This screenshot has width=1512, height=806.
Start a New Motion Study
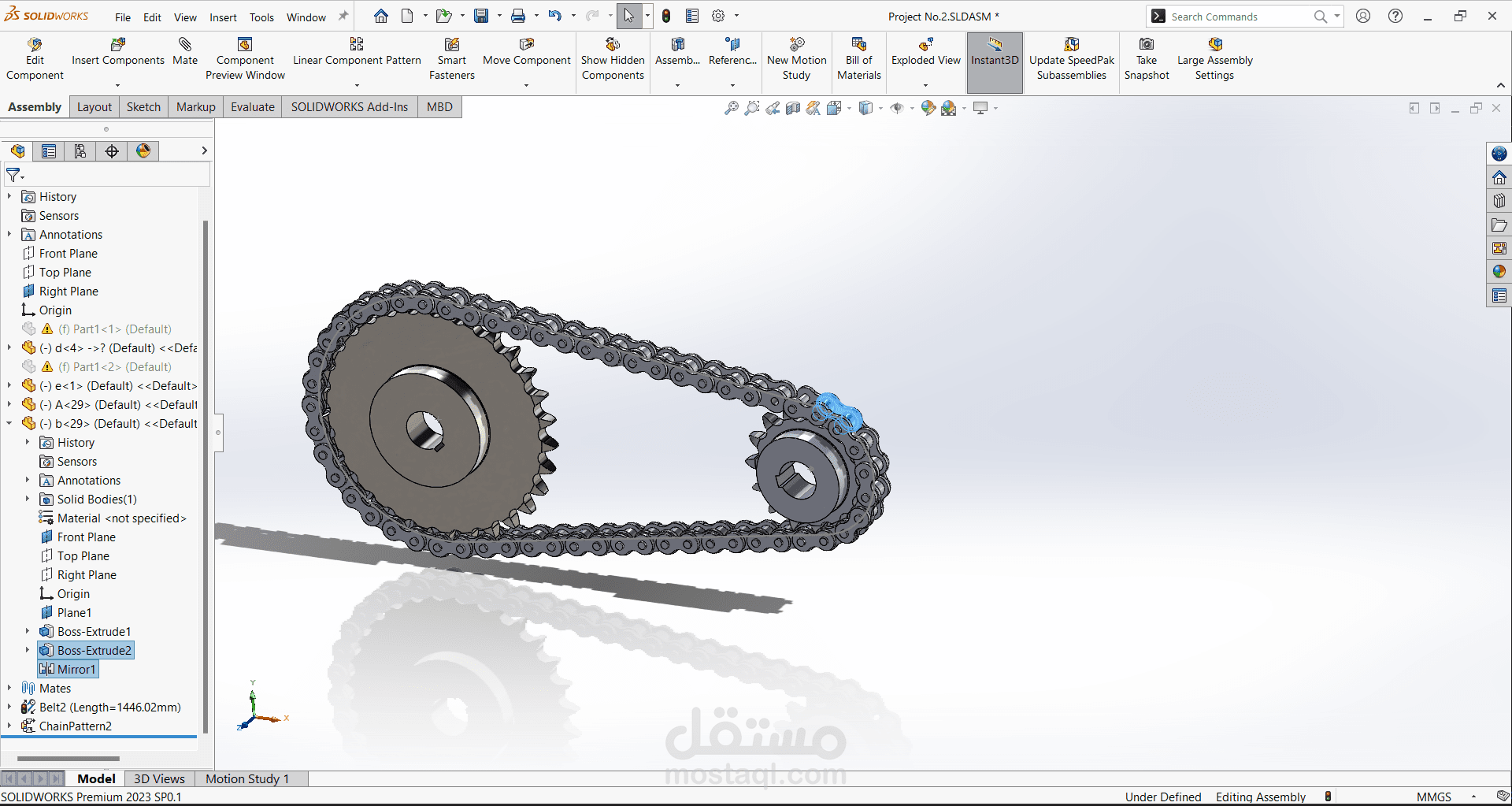point(797,59)
